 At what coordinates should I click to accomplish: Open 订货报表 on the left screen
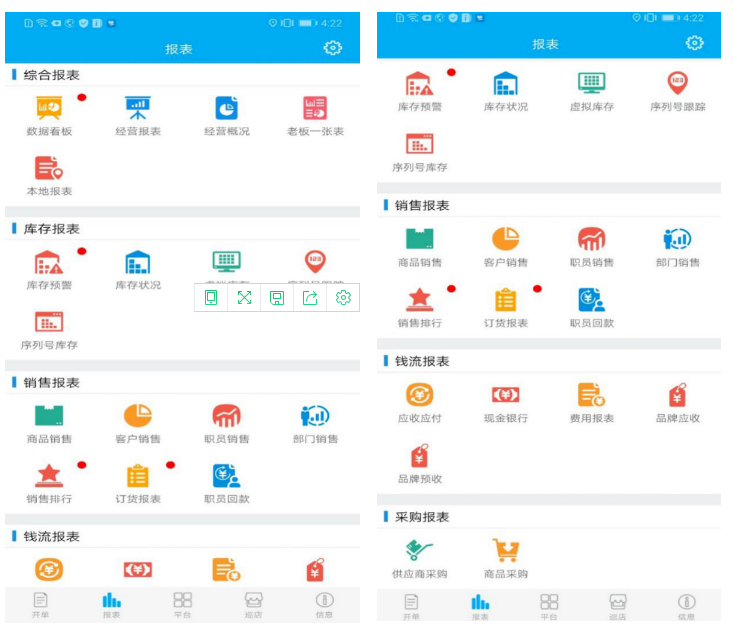138,484
